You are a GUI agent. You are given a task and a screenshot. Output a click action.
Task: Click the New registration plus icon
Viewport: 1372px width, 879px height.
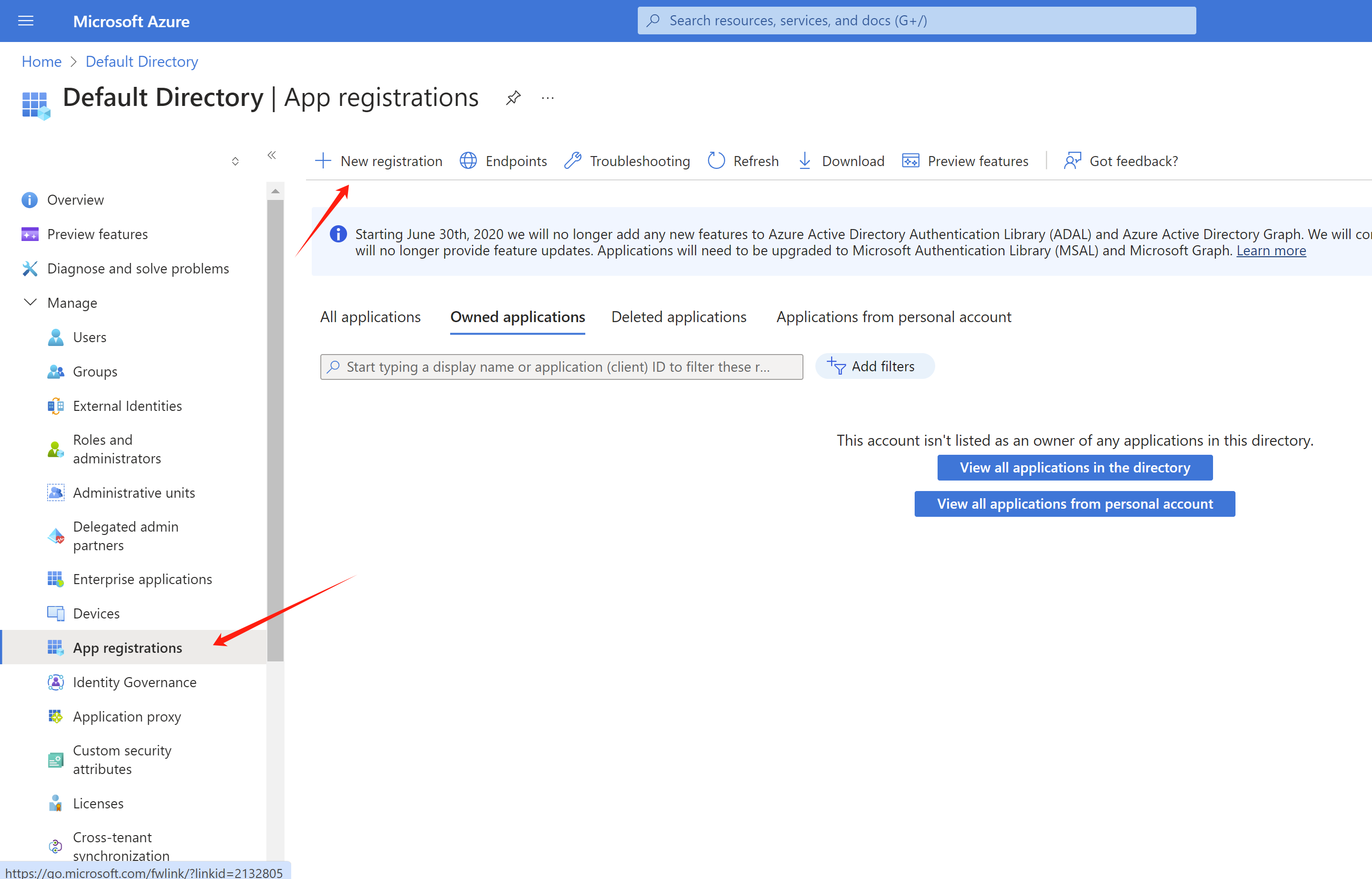(x=323, y=161)
